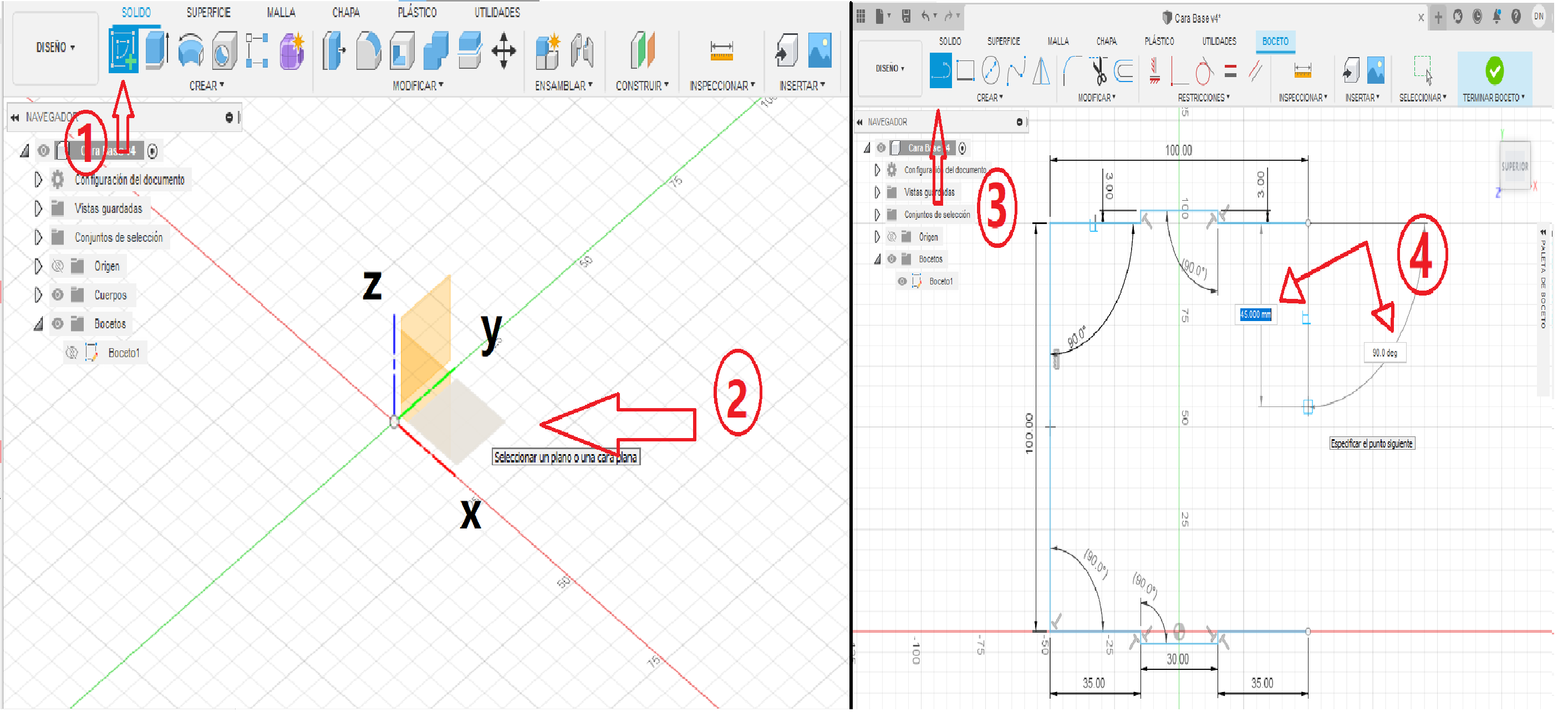Image resolution: width=1568 pixels, height=712 pixels.
Task: Select the Spline sketch tool
Action: click(1016, 70)
